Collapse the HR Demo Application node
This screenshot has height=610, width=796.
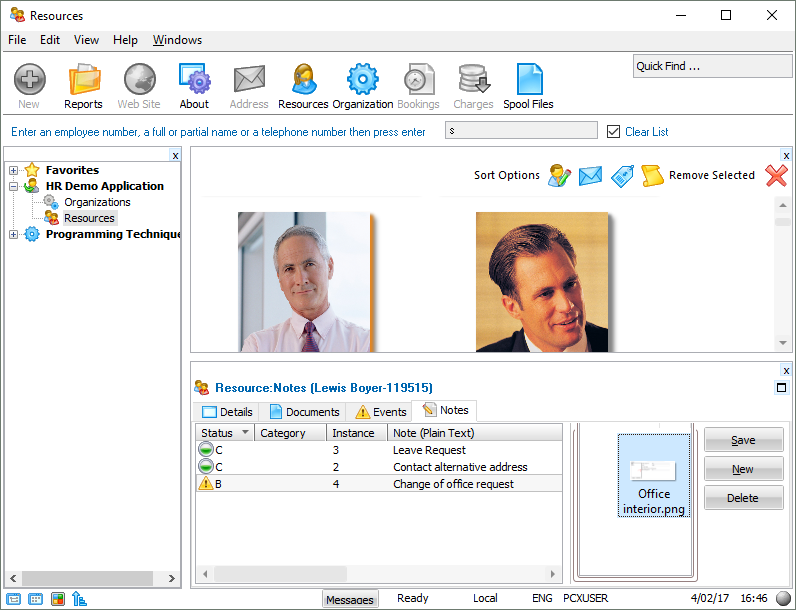[14, 186]
